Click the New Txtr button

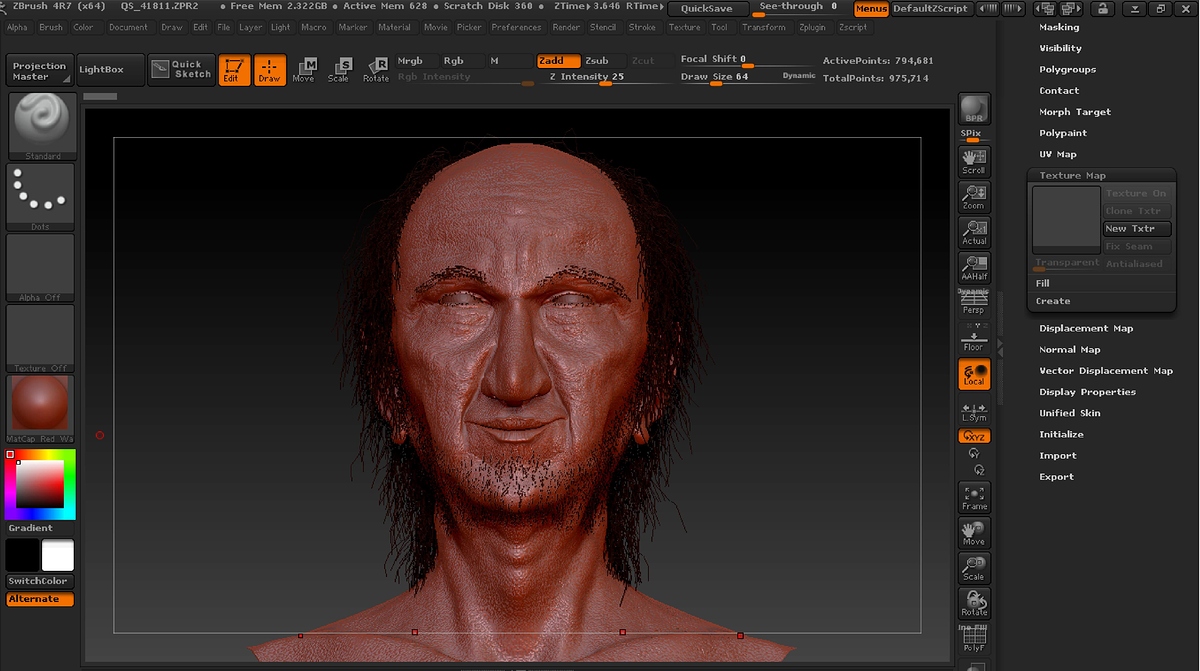click(1137, 229)
